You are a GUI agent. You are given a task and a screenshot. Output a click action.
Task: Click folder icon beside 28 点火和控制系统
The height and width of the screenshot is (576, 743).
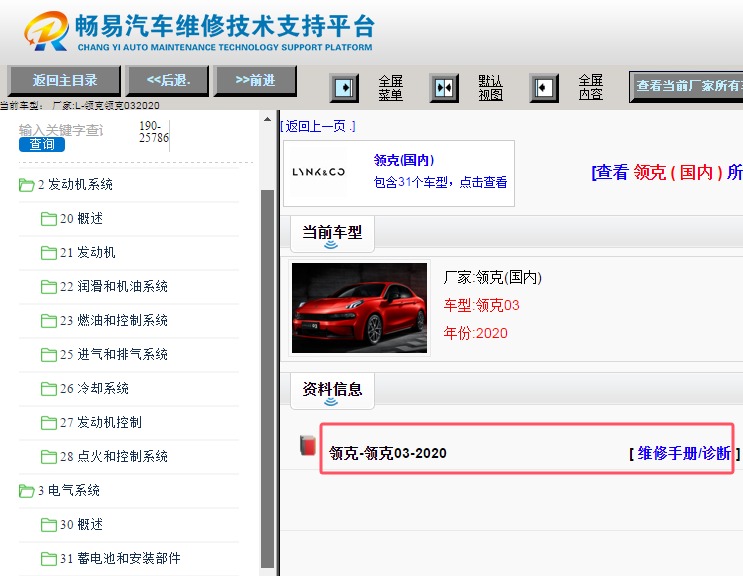click(49, 457)
